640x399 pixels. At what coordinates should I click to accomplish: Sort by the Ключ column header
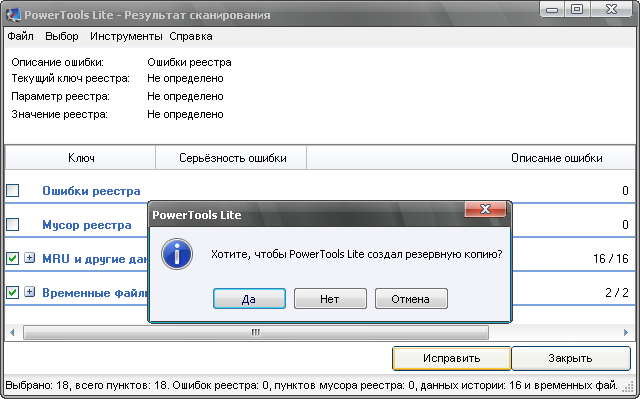click(81, 157)
